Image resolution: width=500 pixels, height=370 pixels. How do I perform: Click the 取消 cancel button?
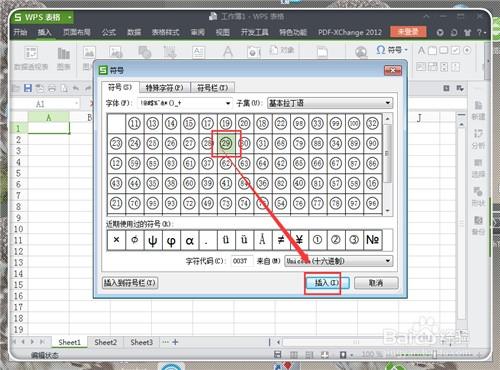click(x=376, y=283)
